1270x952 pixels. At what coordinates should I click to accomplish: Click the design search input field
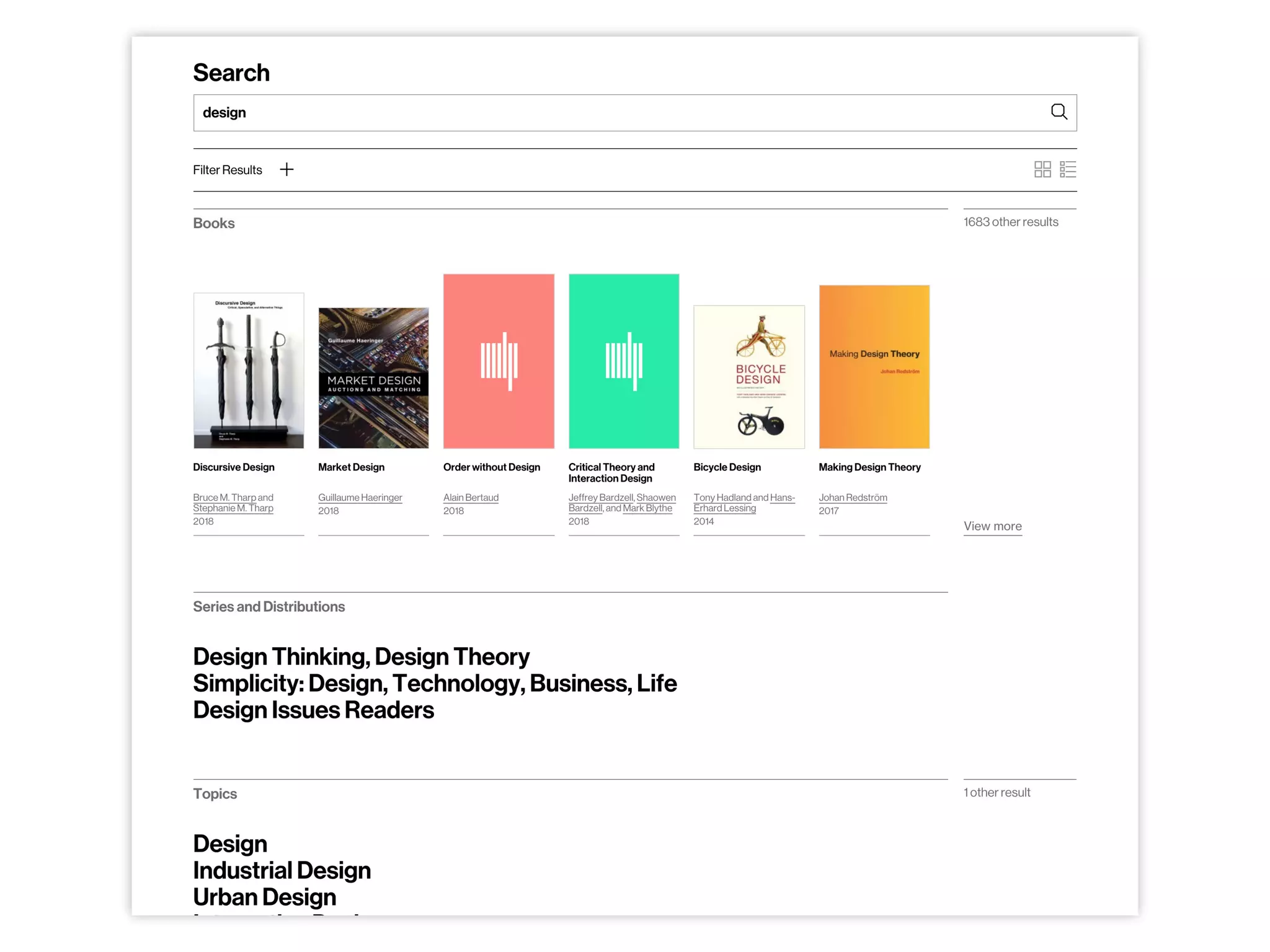620,113
